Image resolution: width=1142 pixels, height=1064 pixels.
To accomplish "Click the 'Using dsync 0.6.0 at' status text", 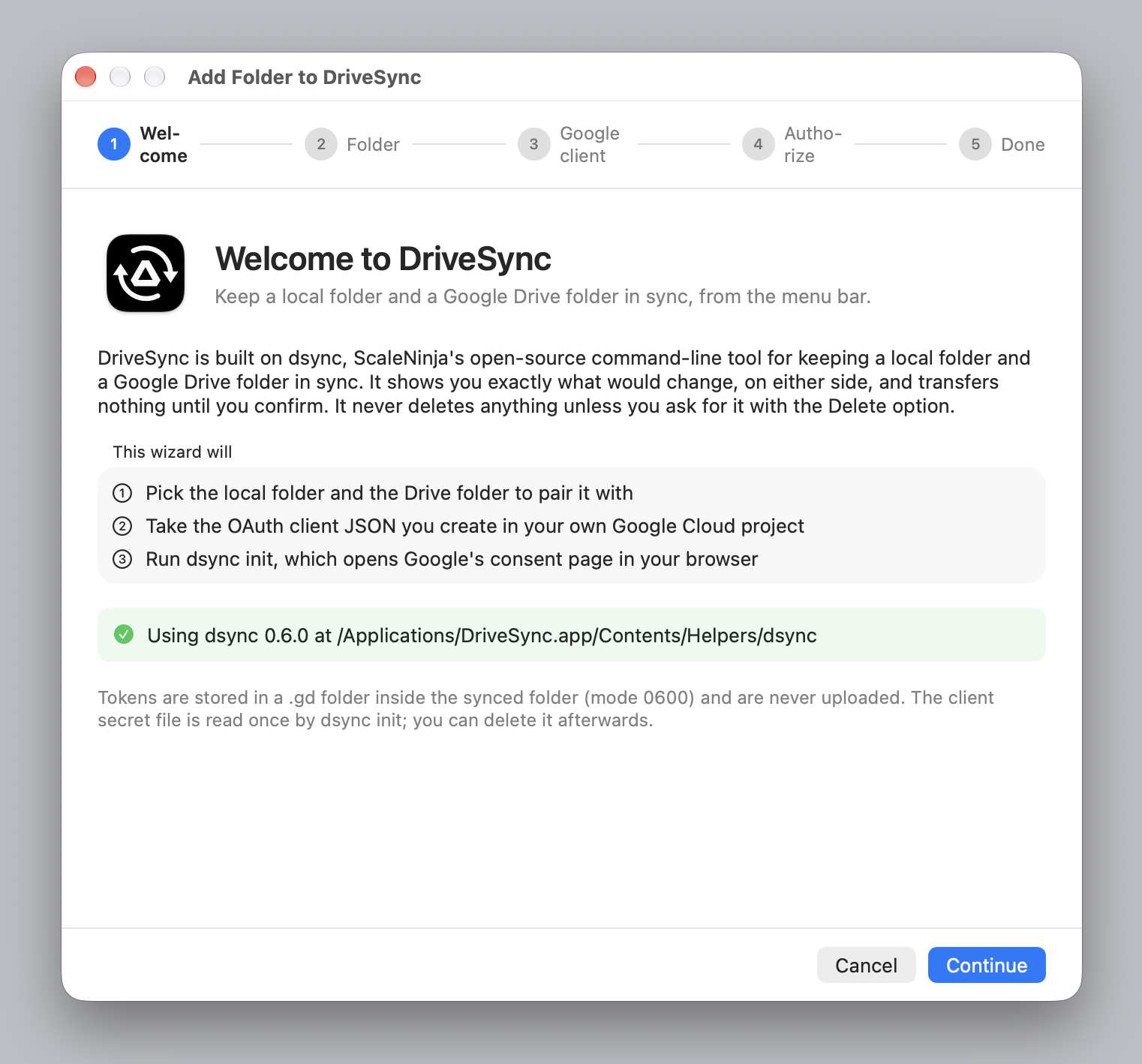I will (x=482, y=636).
